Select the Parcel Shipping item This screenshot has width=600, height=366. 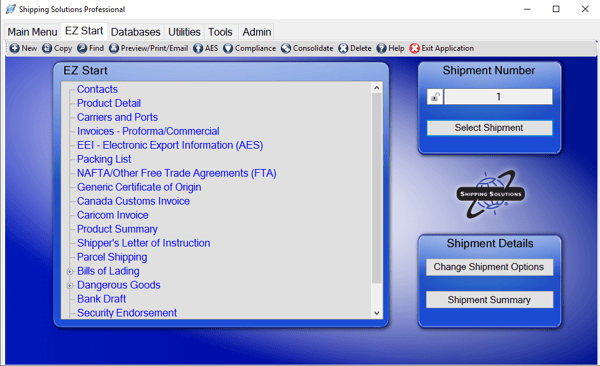coord(112,257)
